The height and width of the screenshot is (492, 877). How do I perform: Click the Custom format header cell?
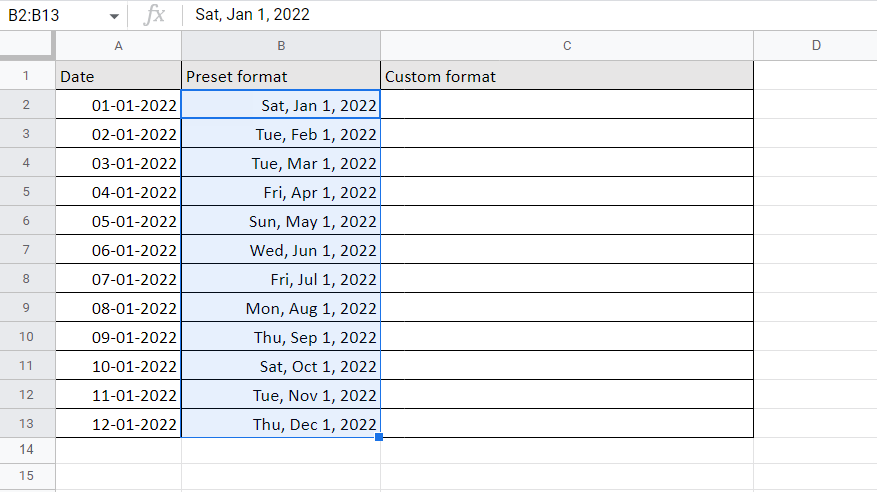(x=567, y=75)
